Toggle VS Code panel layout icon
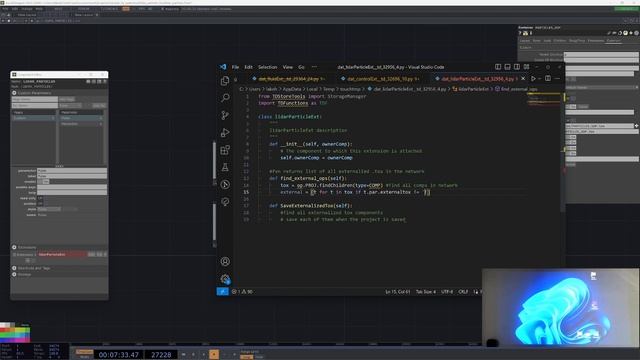Viewport: 640px width, 360px height. (x=507, y=67)
